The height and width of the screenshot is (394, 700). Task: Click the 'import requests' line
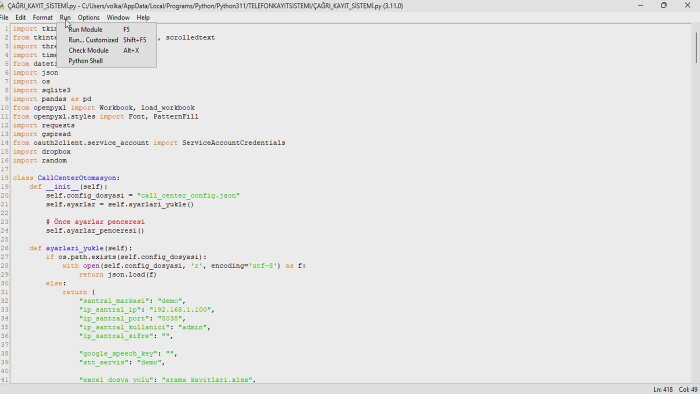44,125
